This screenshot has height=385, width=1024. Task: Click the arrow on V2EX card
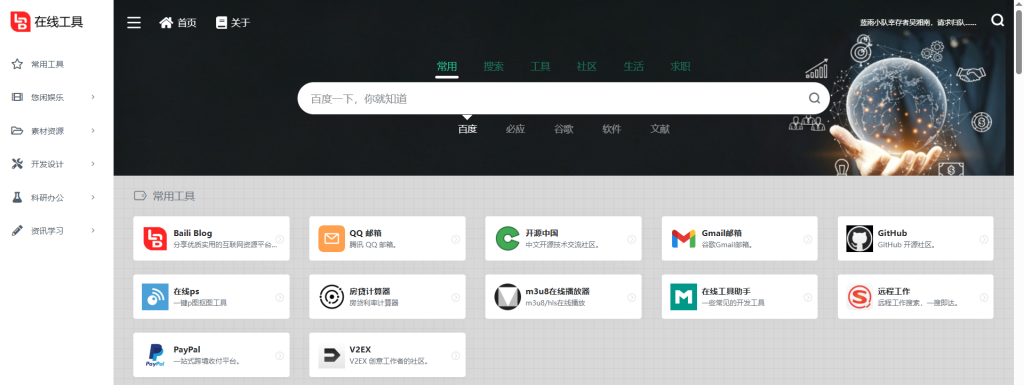click(x=456, y=356)
